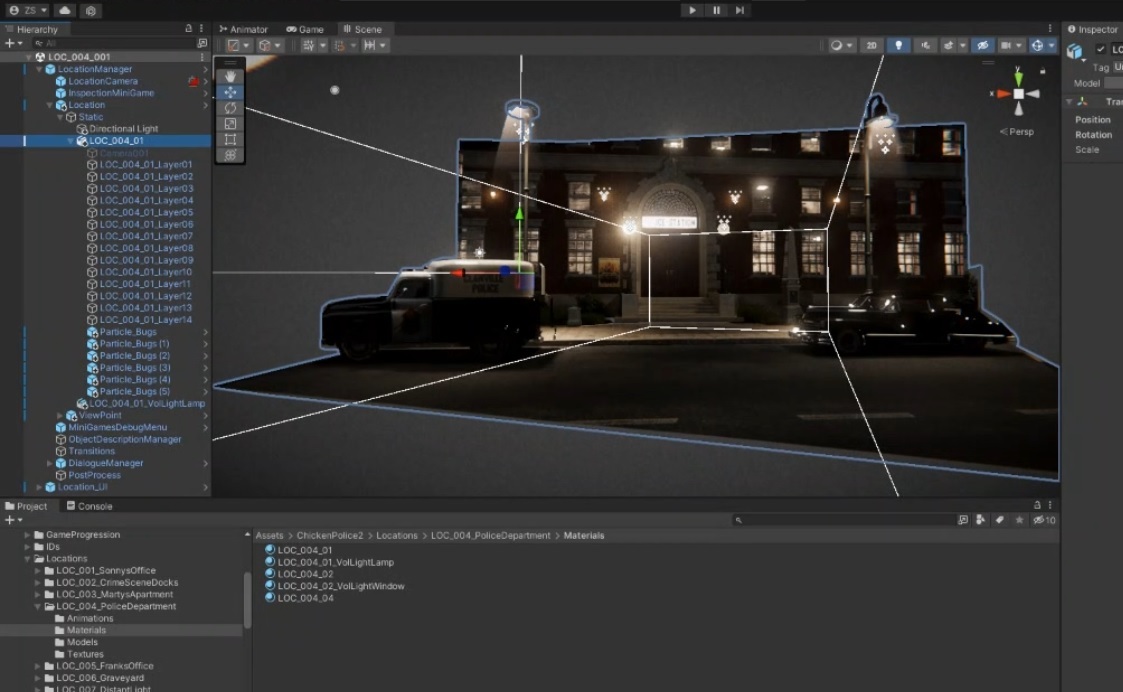Image resolution: width=1123 pixels, height=692 pixels.
Task: Select the Scale tool
Action: pos(230,123)
